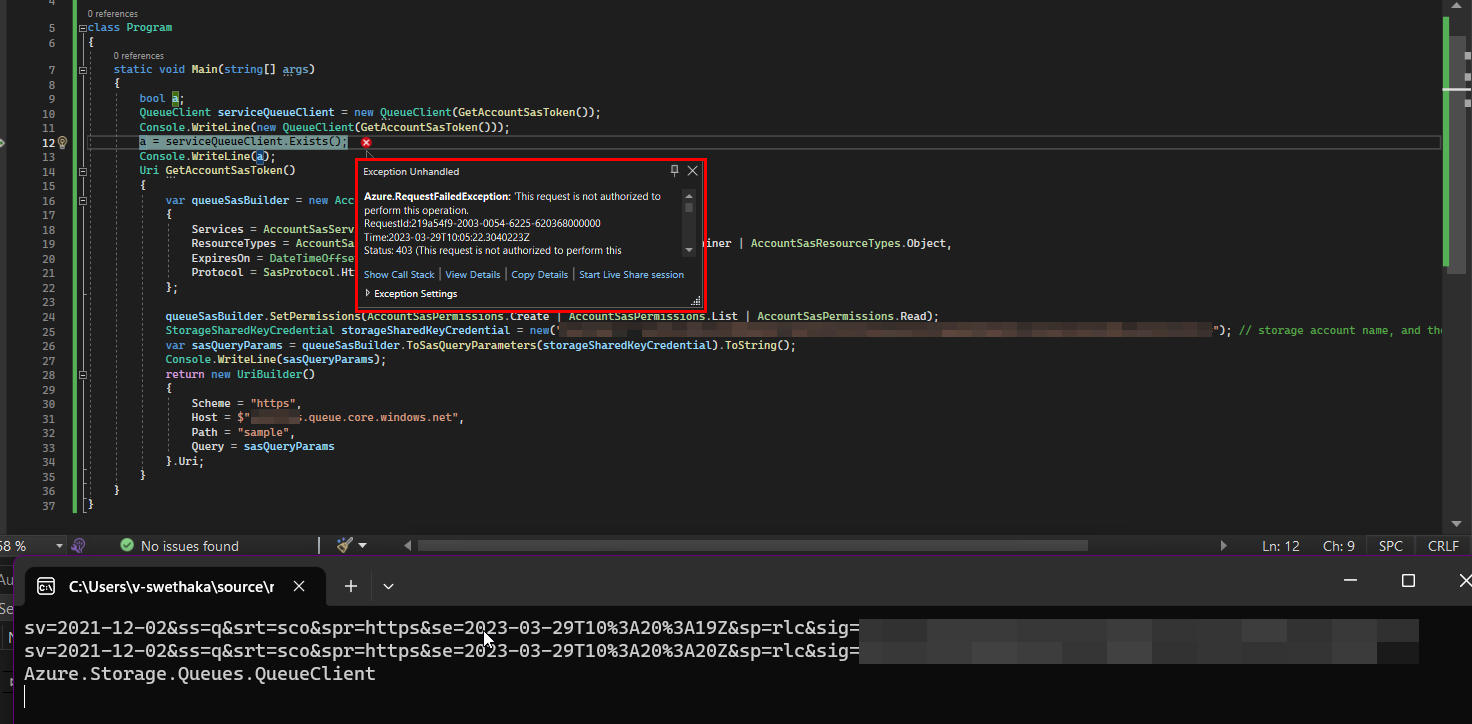
Task: Expand Exception Settings section
Action: 411,294
